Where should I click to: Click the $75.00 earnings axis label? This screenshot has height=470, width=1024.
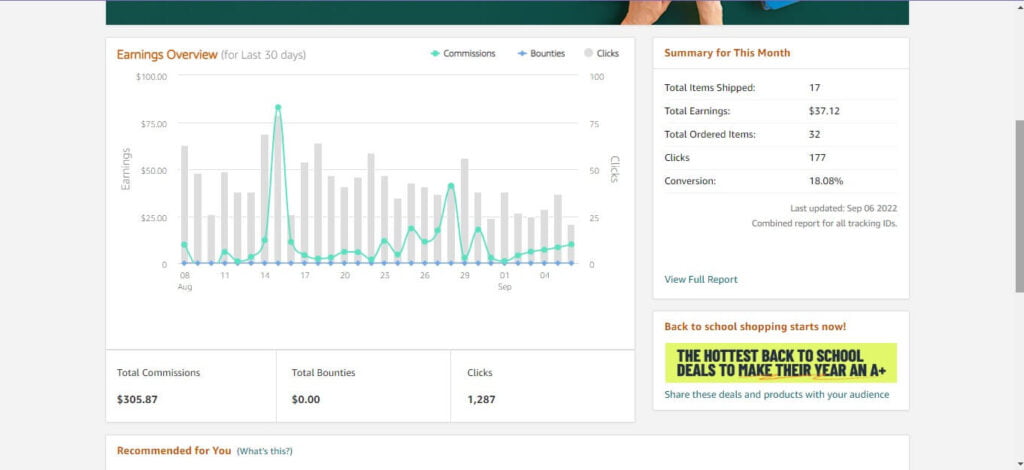pyautogui.click(x=152, y=123)
